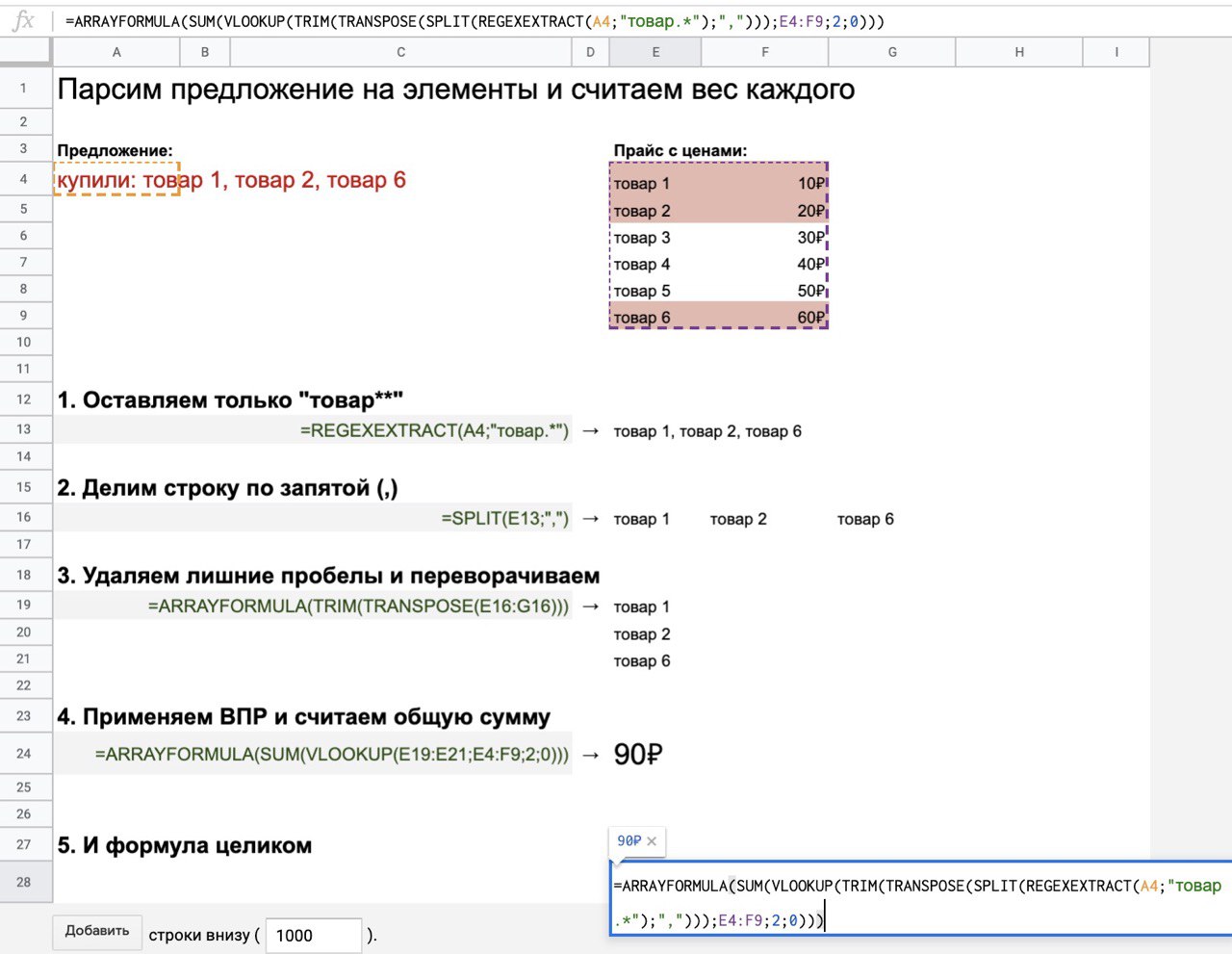Click the title cell 'Парсим предложение на элементы'
The height and width of the screenshot is (954, 1232).
pyautogui.click(x=455, y=90)
